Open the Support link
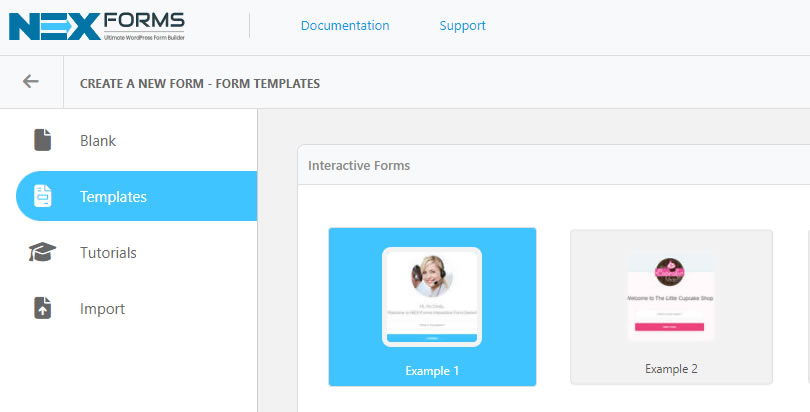Image resolution: width=810 pixels, height=412 pixels. pyautogui.click(x=462, y=26)
